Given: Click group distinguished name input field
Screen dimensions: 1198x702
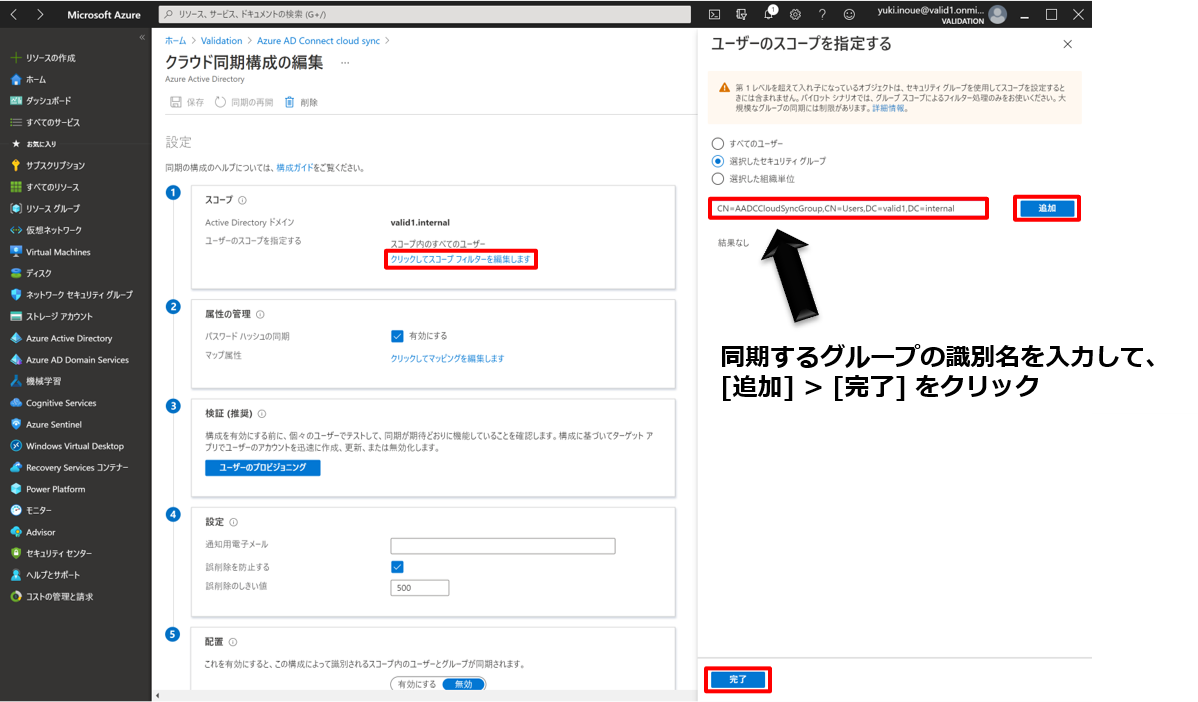Looking at the screenshot, I should coord(848,209).
